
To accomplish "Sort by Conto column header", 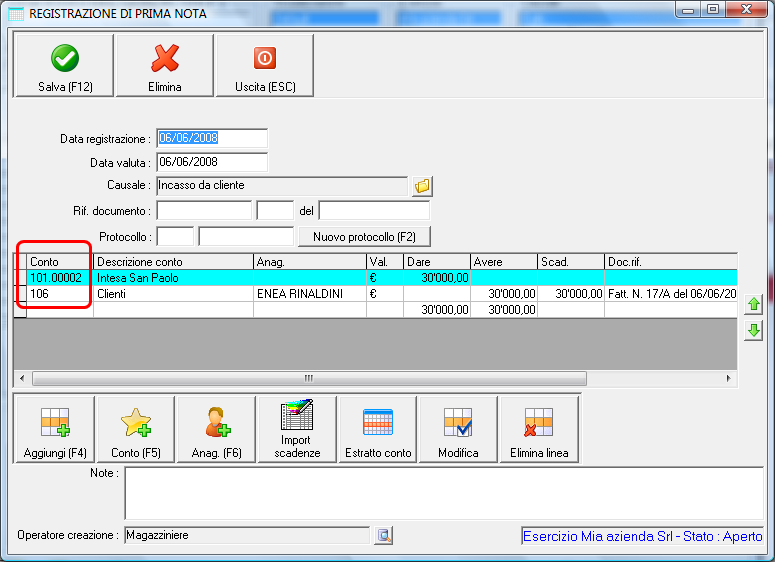I will tap(60, 262).
